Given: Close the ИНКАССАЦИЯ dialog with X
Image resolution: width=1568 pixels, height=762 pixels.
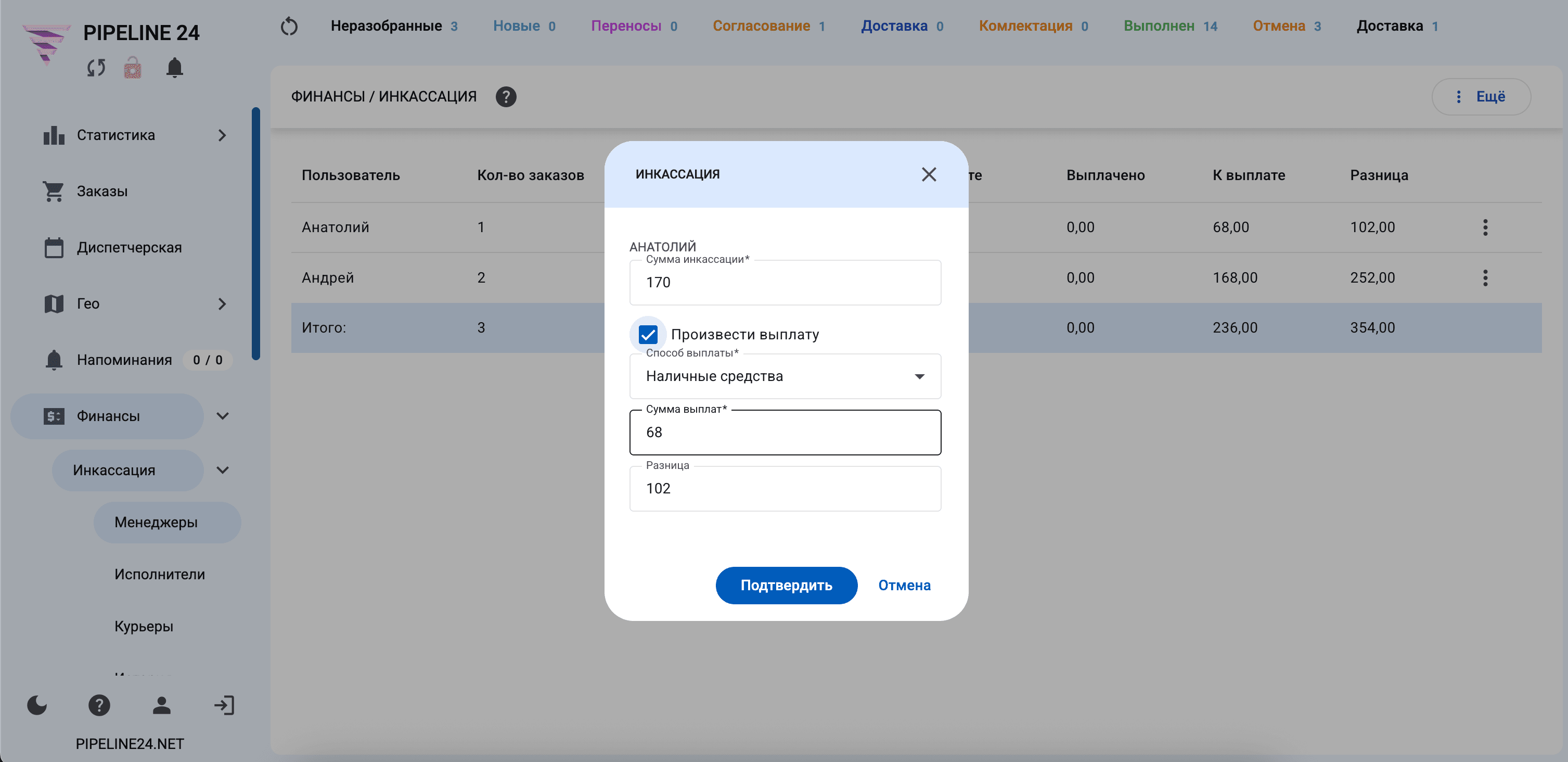Looking at the screenshot, I should tap(929, 174).
